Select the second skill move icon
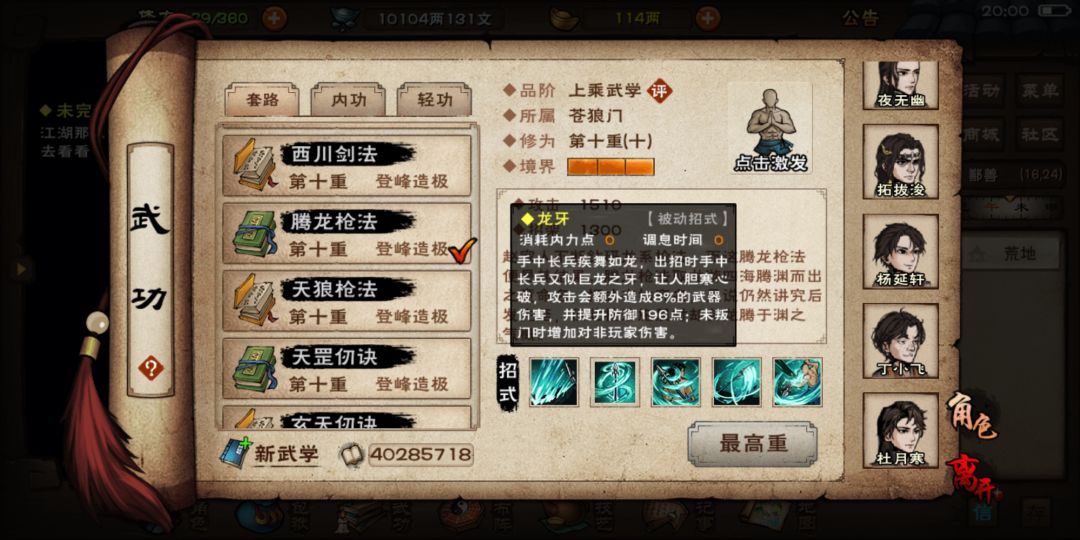The image size is (1080, 540). click(x=614, y=382)
